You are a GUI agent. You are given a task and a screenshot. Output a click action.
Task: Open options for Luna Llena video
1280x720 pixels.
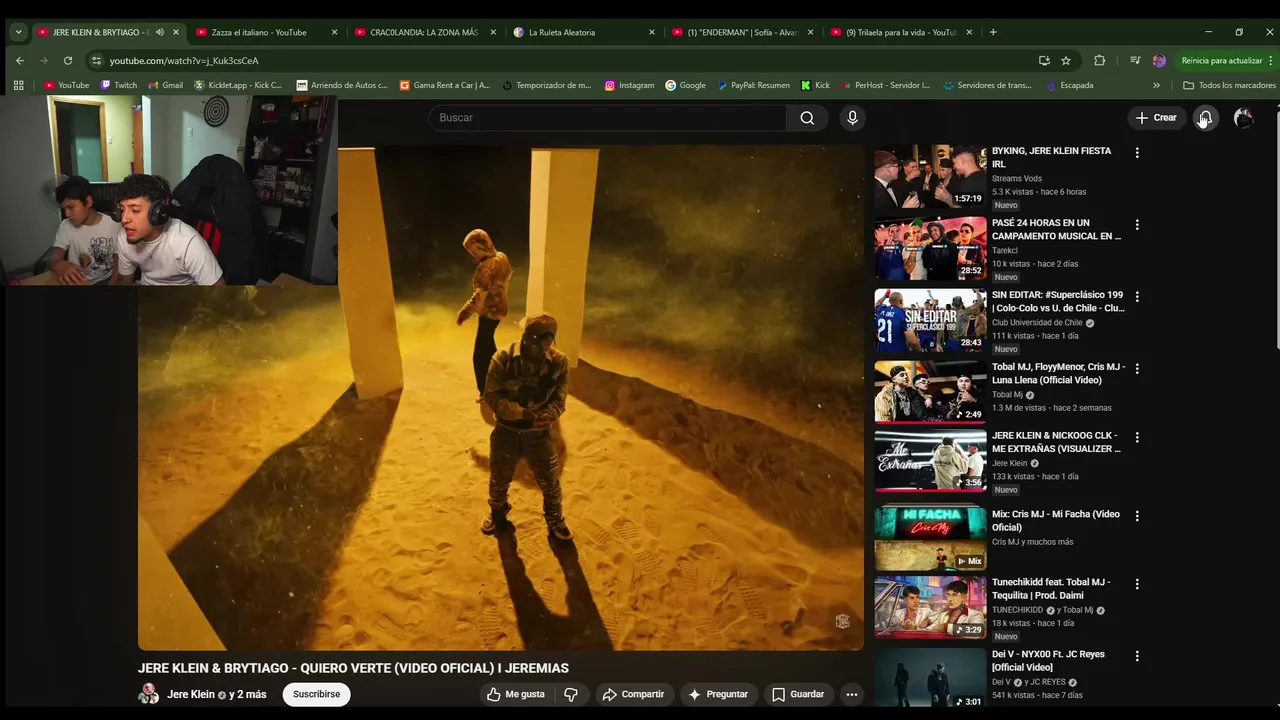(1136, 369)
